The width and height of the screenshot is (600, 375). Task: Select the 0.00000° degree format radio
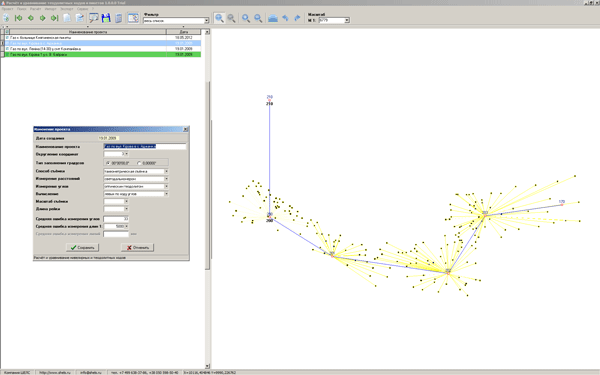tap(139, 163)
